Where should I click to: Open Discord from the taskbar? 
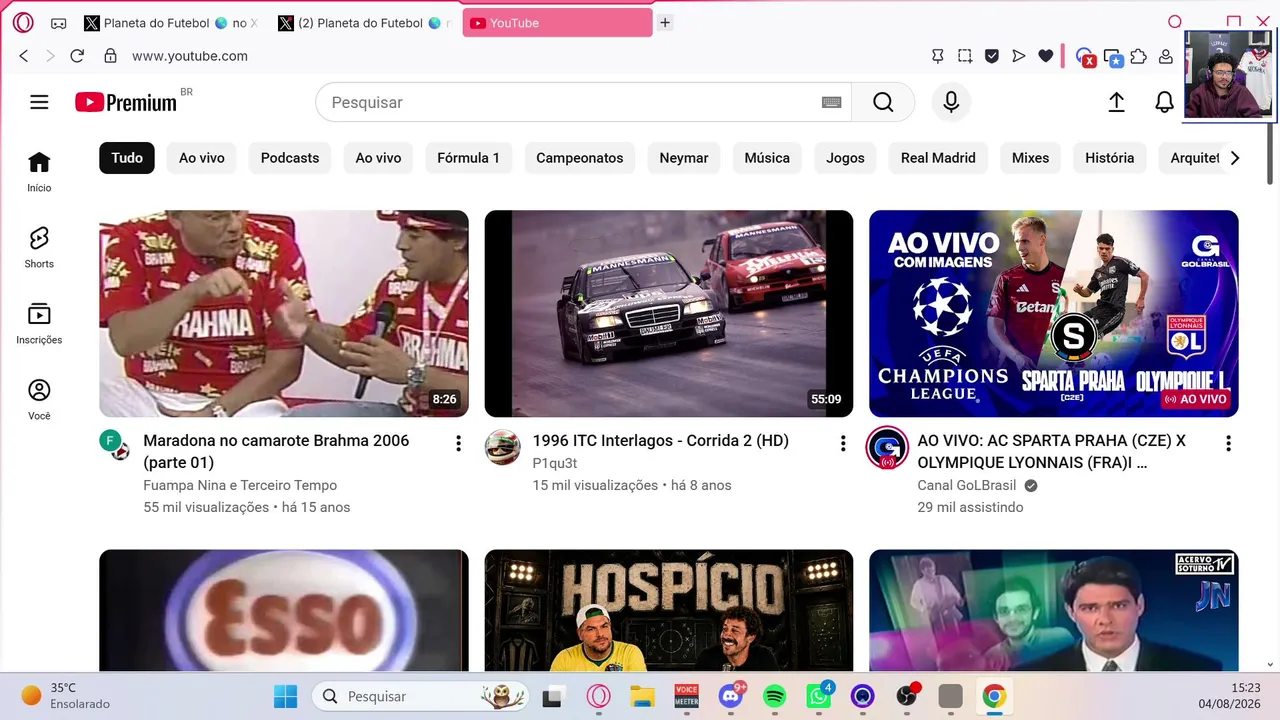[731, 696]
